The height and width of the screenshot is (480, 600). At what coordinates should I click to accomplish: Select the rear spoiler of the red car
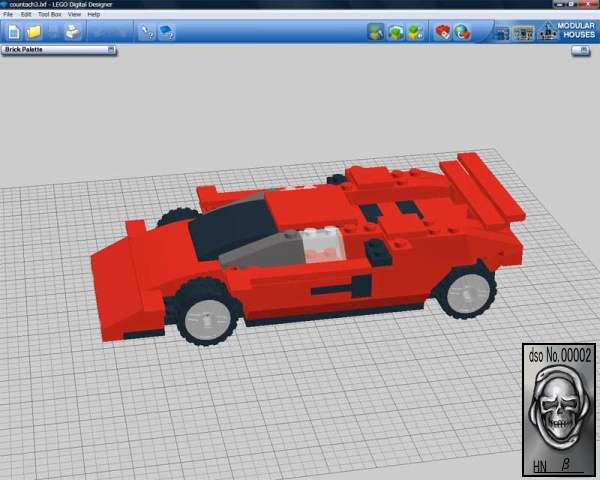(483, 189)
